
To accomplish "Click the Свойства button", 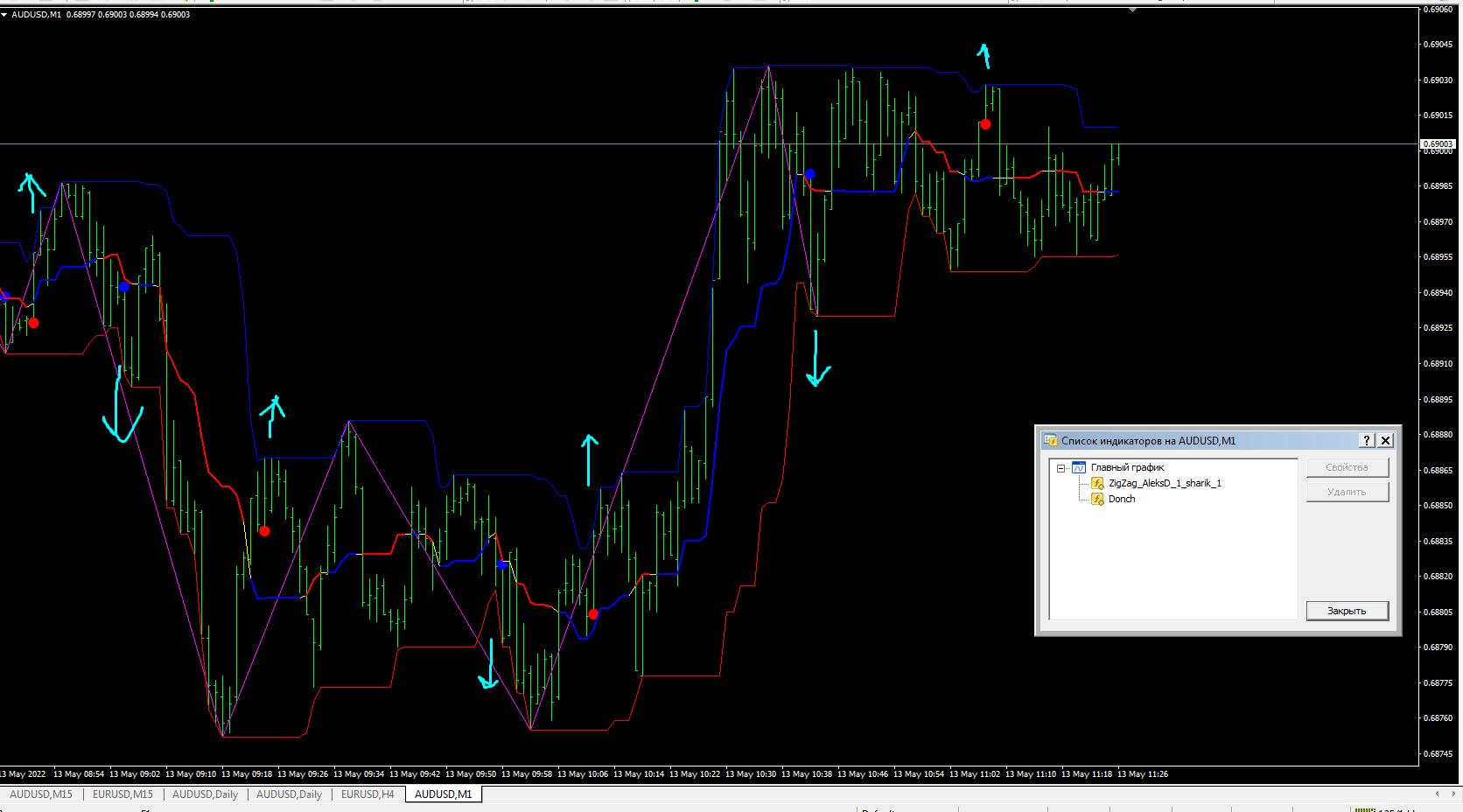I will pos(1347,467).
